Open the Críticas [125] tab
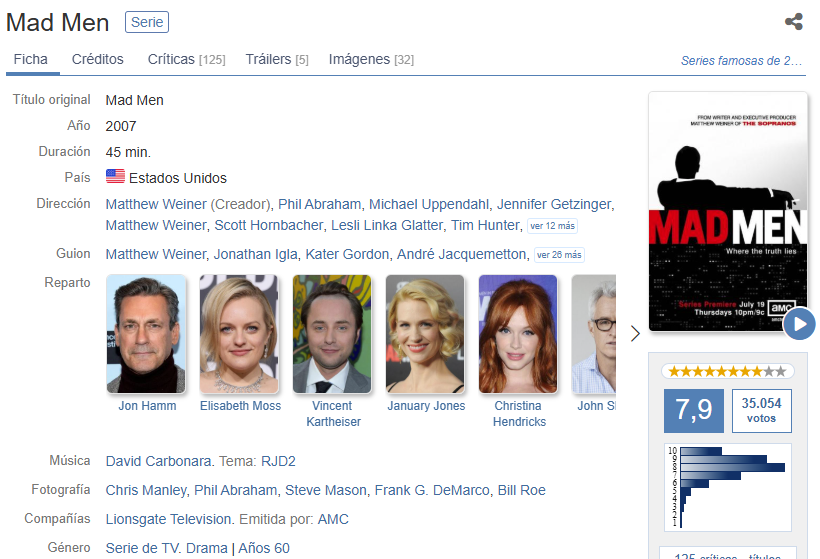820x559 pixels. click(187, 60)
